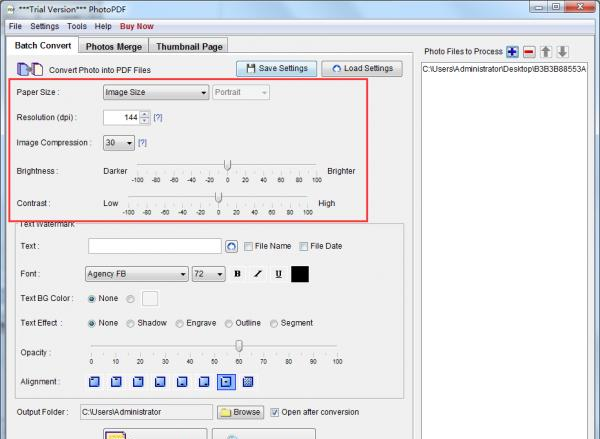
Task: Click the Save Settings button
Action: 277,69
